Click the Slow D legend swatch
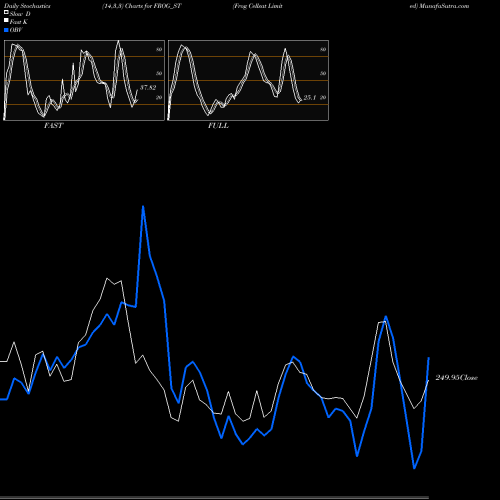 tap(6, 12)
